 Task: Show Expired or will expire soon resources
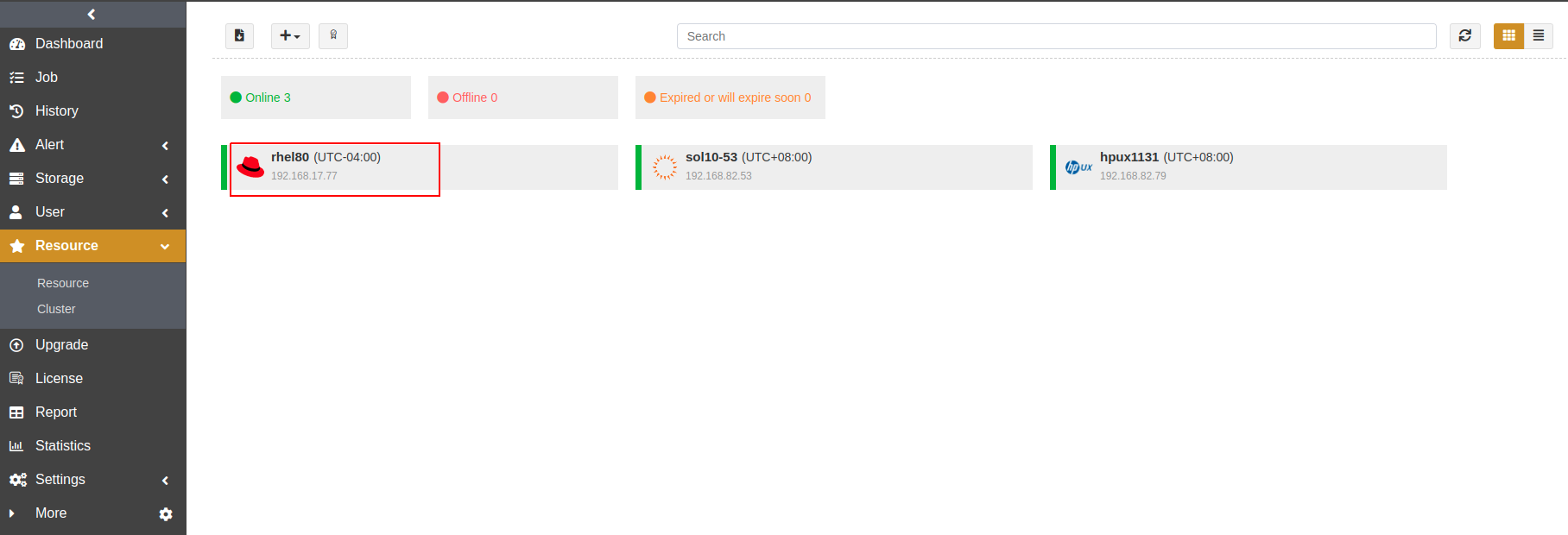730,98
